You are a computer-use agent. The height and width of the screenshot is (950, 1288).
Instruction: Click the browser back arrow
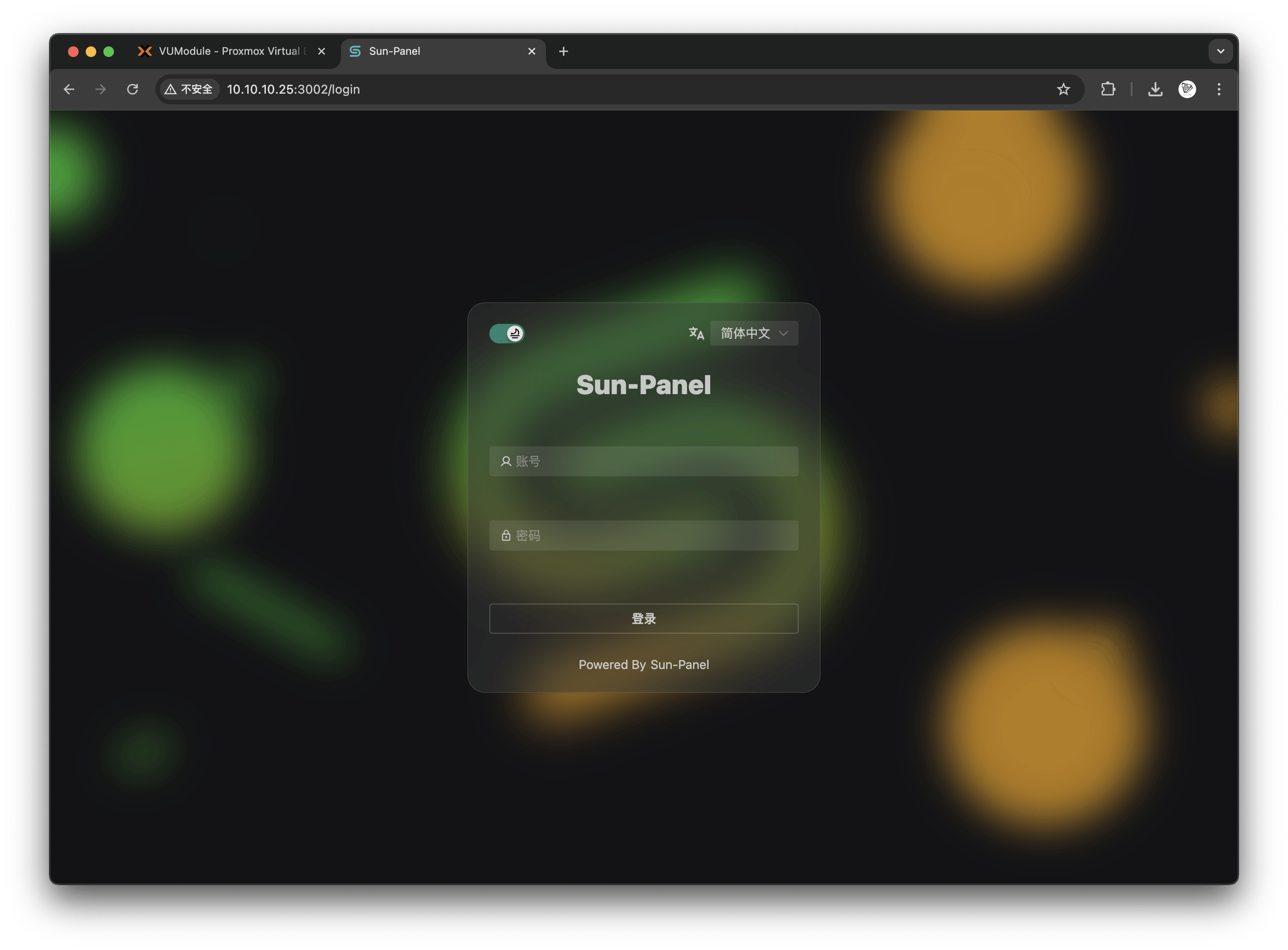[69, 89]
